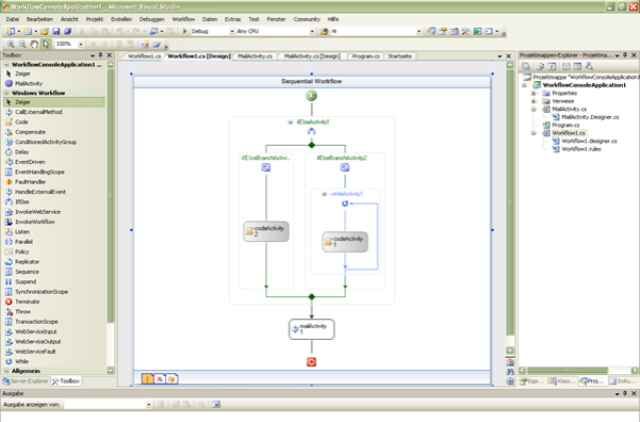The height and width of the screenshot is (422, 640).
Task: Click the New Project toolbar icon
Action: (x=11, y=31)
